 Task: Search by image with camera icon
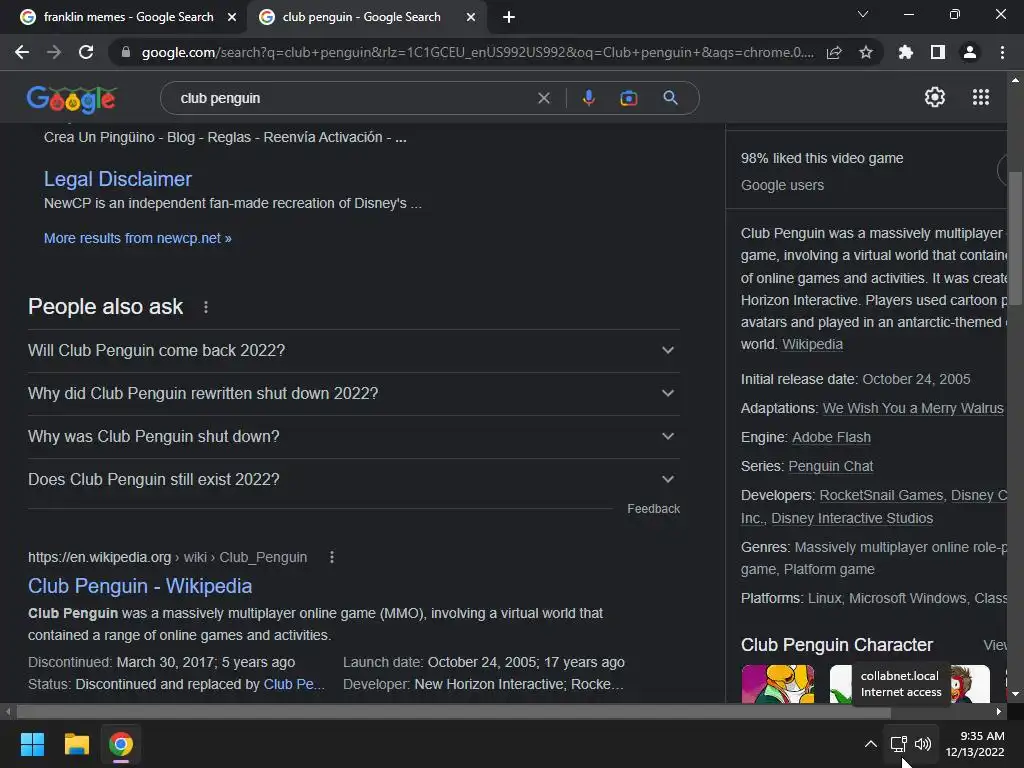[628, 98]
